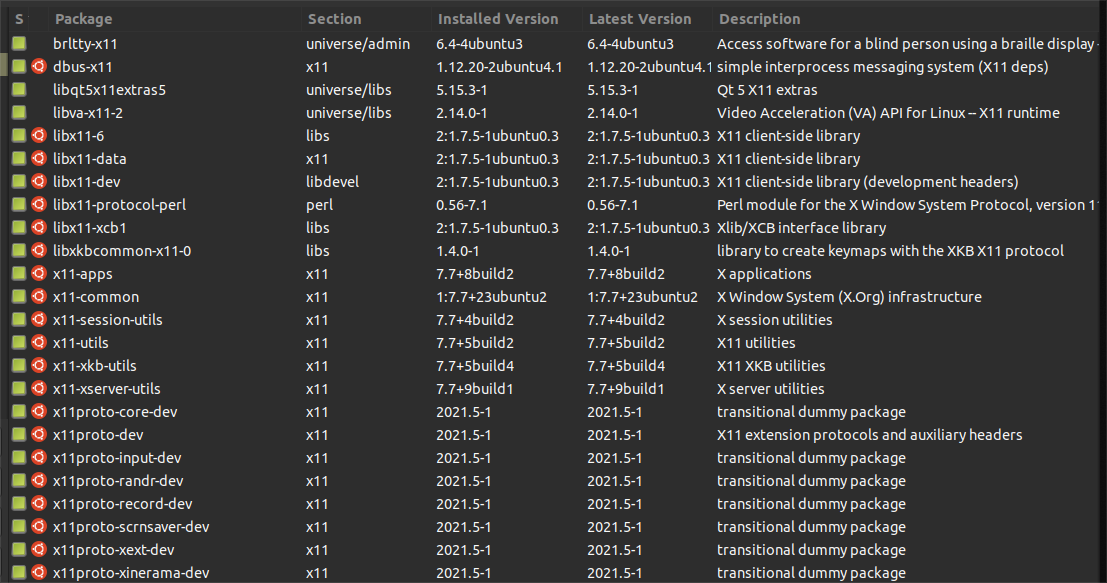The height and width of the screenshot is (583, 1107).
Task: Click the status box for x11proto-xinerama-dev
Action: click(19, 572)
